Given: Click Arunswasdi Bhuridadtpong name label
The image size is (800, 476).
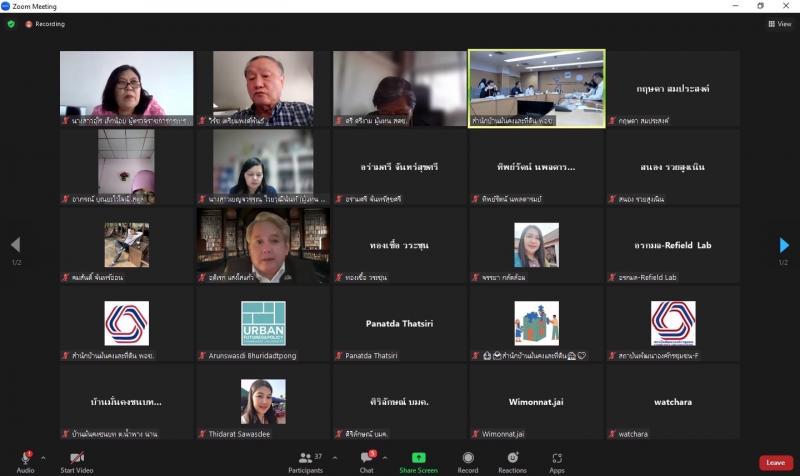Looking at the screenshot, I should click(x=252, y=356).
